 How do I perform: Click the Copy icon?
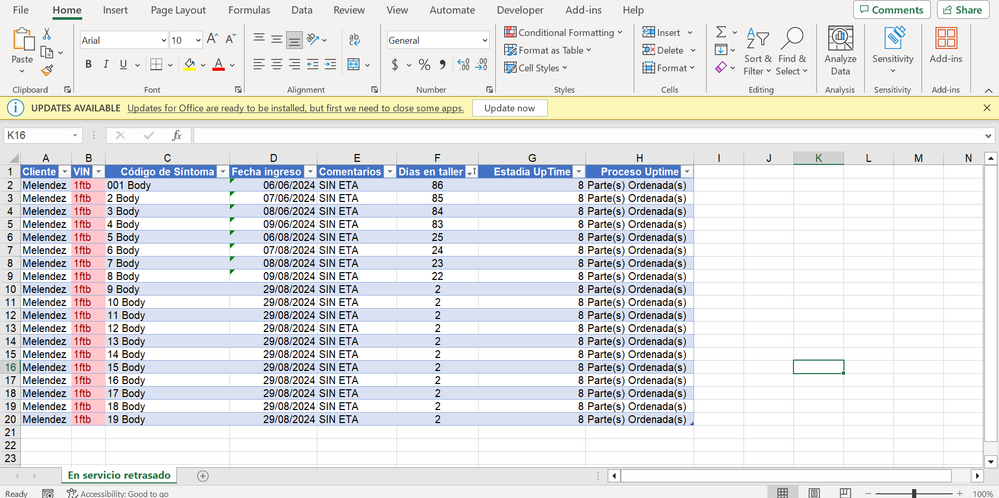pos(47,52)
